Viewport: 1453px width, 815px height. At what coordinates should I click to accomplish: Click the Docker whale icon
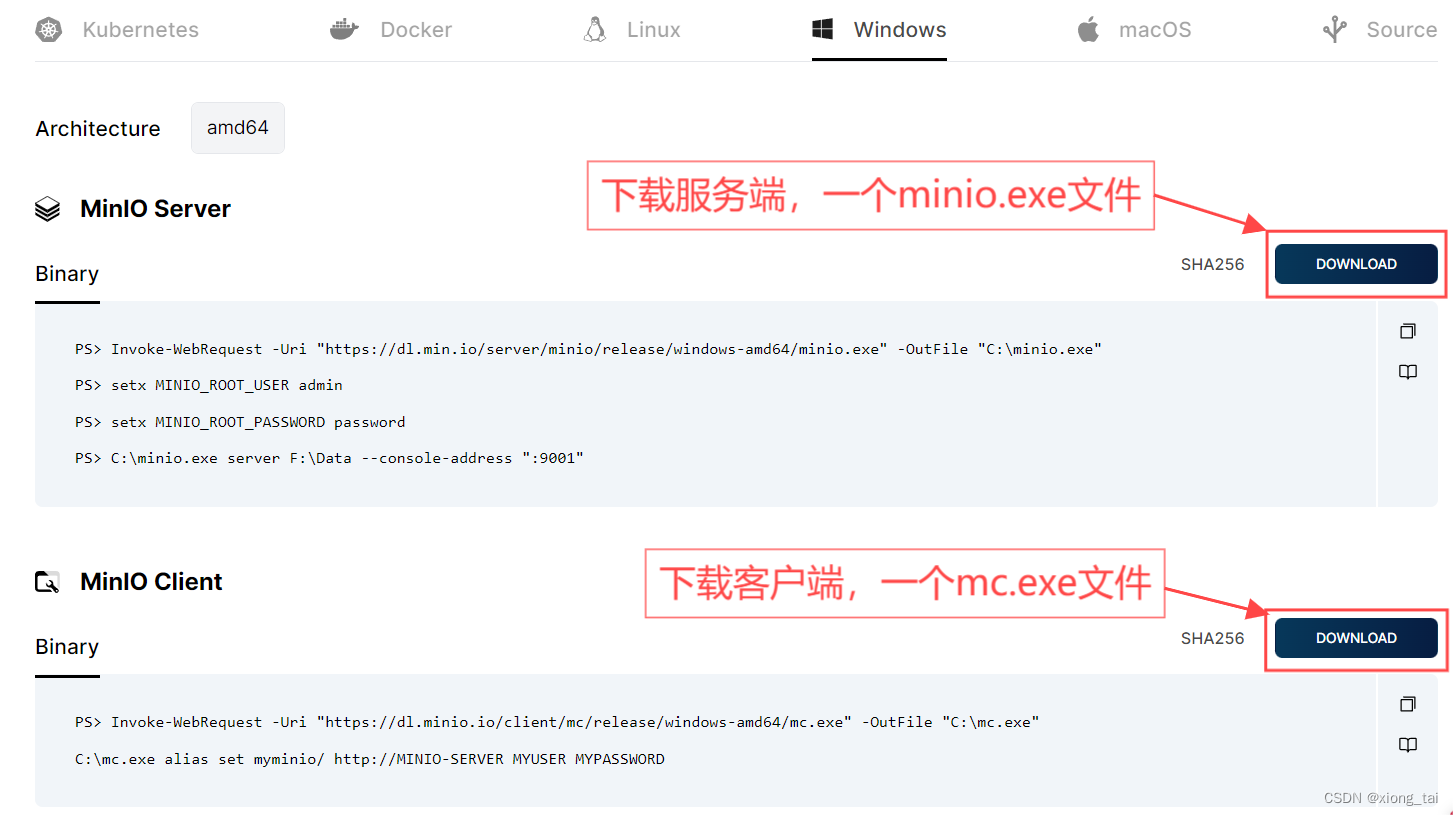point(344,30)
